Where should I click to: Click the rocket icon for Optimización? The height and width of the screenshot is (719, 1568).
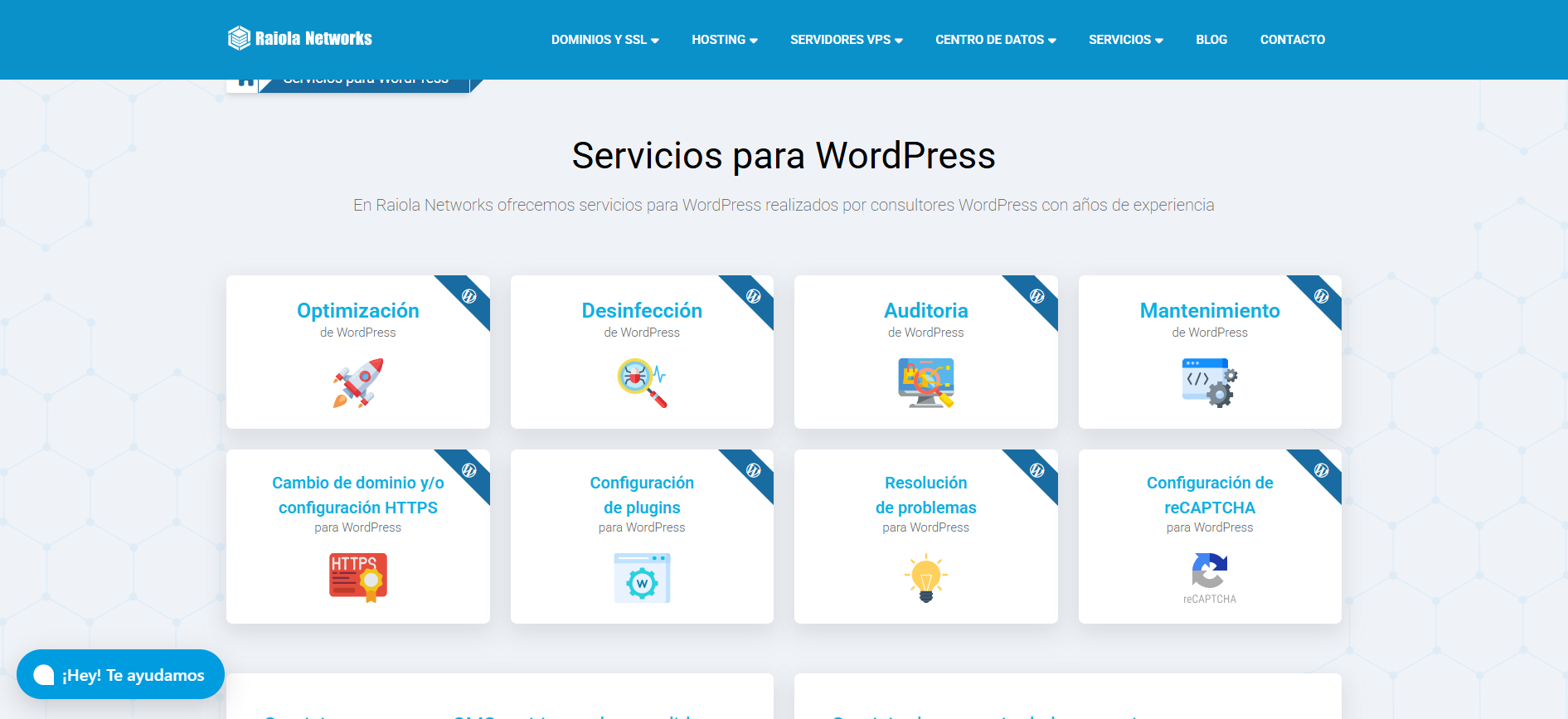coord(358,383)
